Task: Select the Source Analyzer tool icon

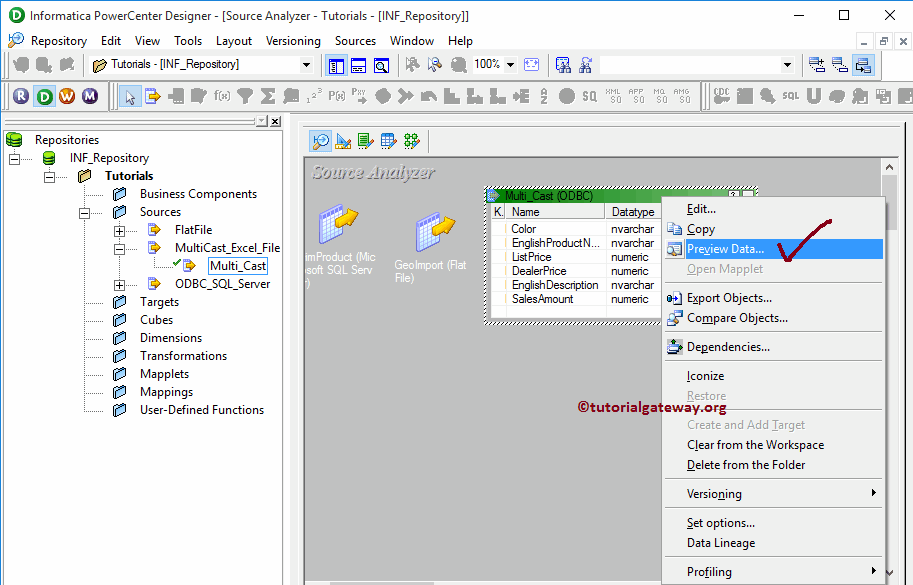Action: click(x=321, y=141)
